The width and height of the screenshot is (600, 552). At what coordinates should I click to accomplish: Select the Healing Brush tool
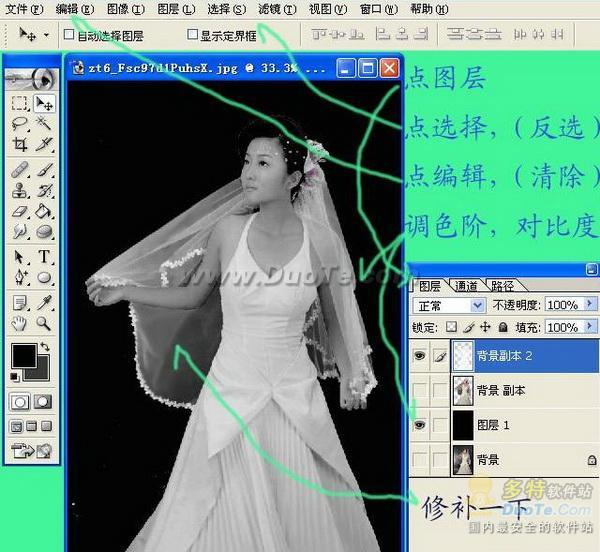[x=19, y=169]
